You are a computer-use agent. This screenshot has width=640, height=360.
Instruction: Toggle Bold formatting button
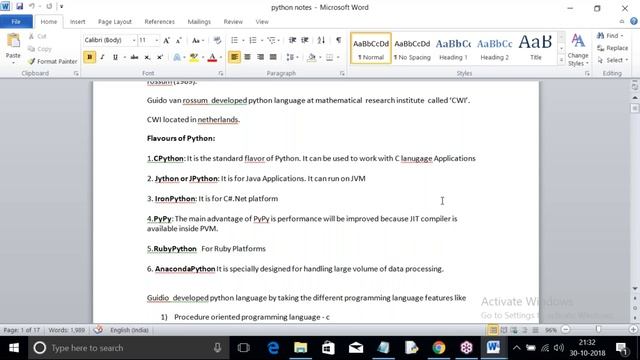[x=89, y=57]
